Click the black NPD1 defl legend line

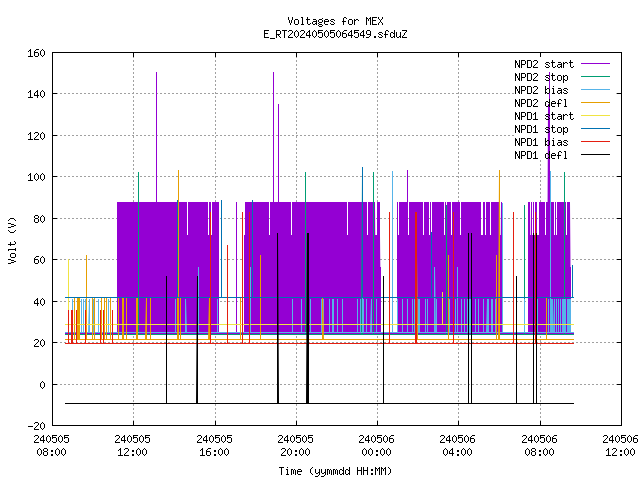click(595, 155)
